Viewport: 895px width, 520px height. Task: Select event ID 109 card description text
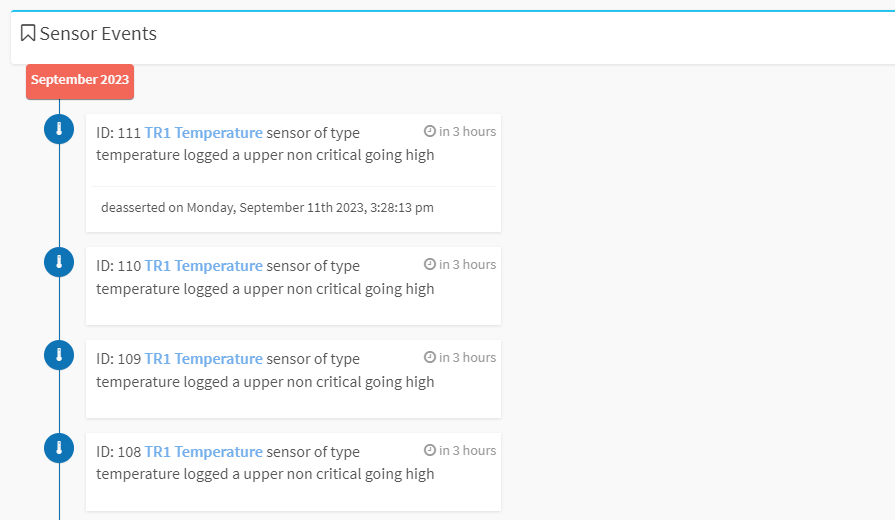(265, 370)
